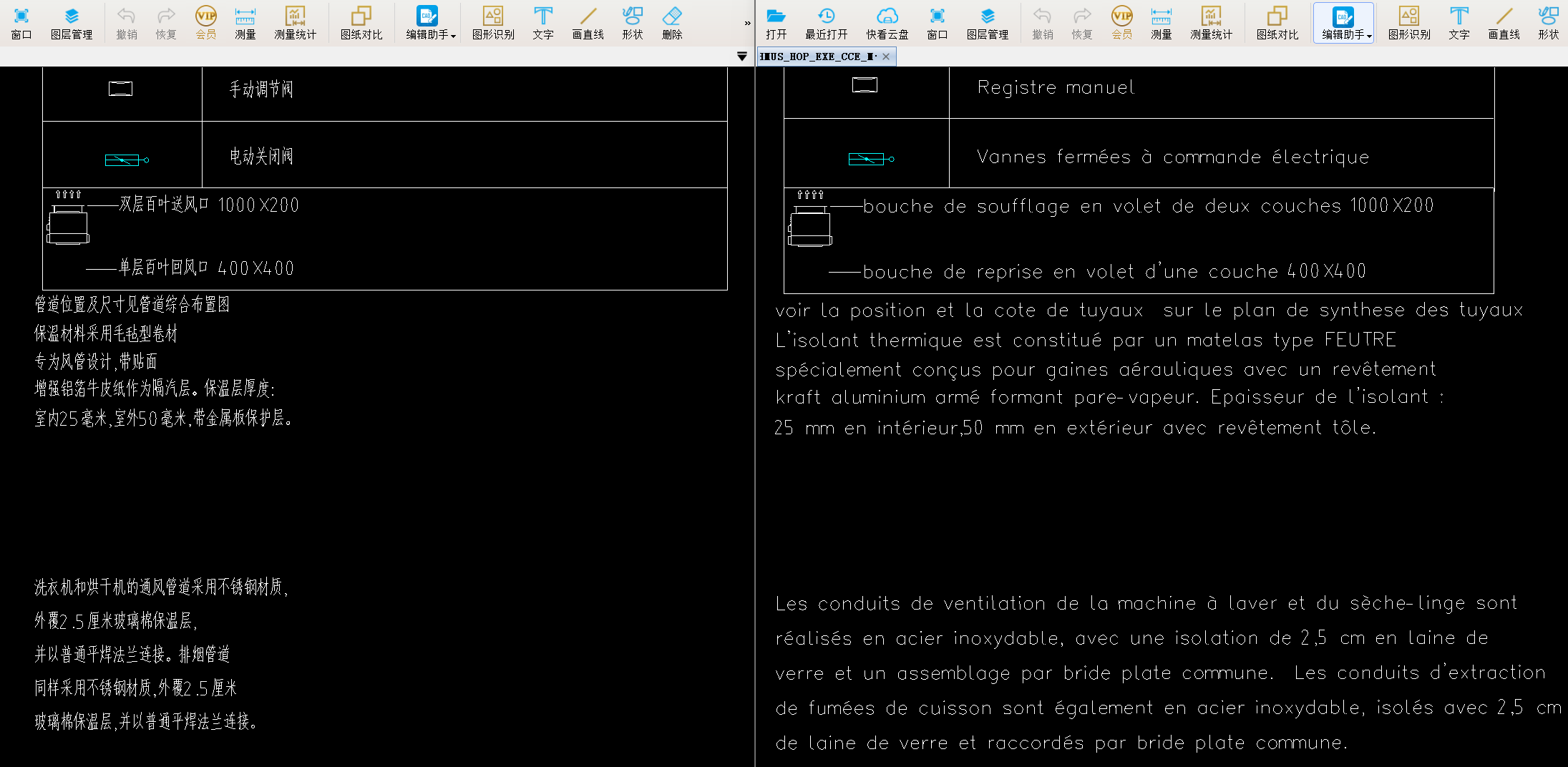Click the 单层百叶回风口 400X400 label
1568x767 pixels.
pyautogui.click(x=206, y=268)
